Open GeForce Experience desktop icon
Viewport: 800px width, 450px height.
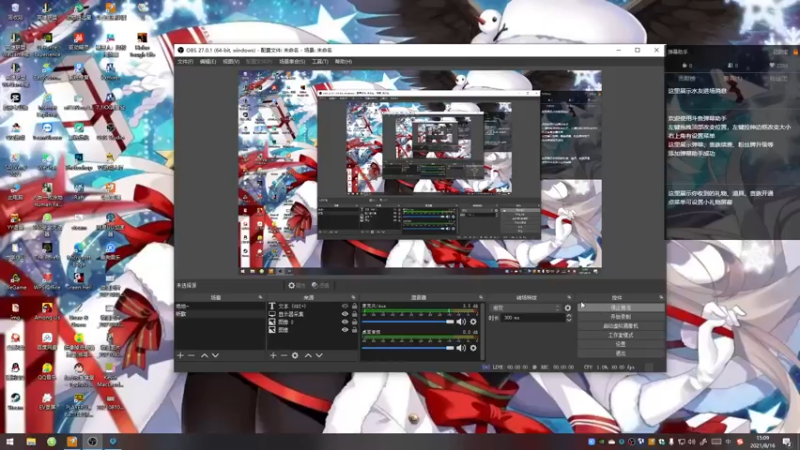(x=47, y=45)
